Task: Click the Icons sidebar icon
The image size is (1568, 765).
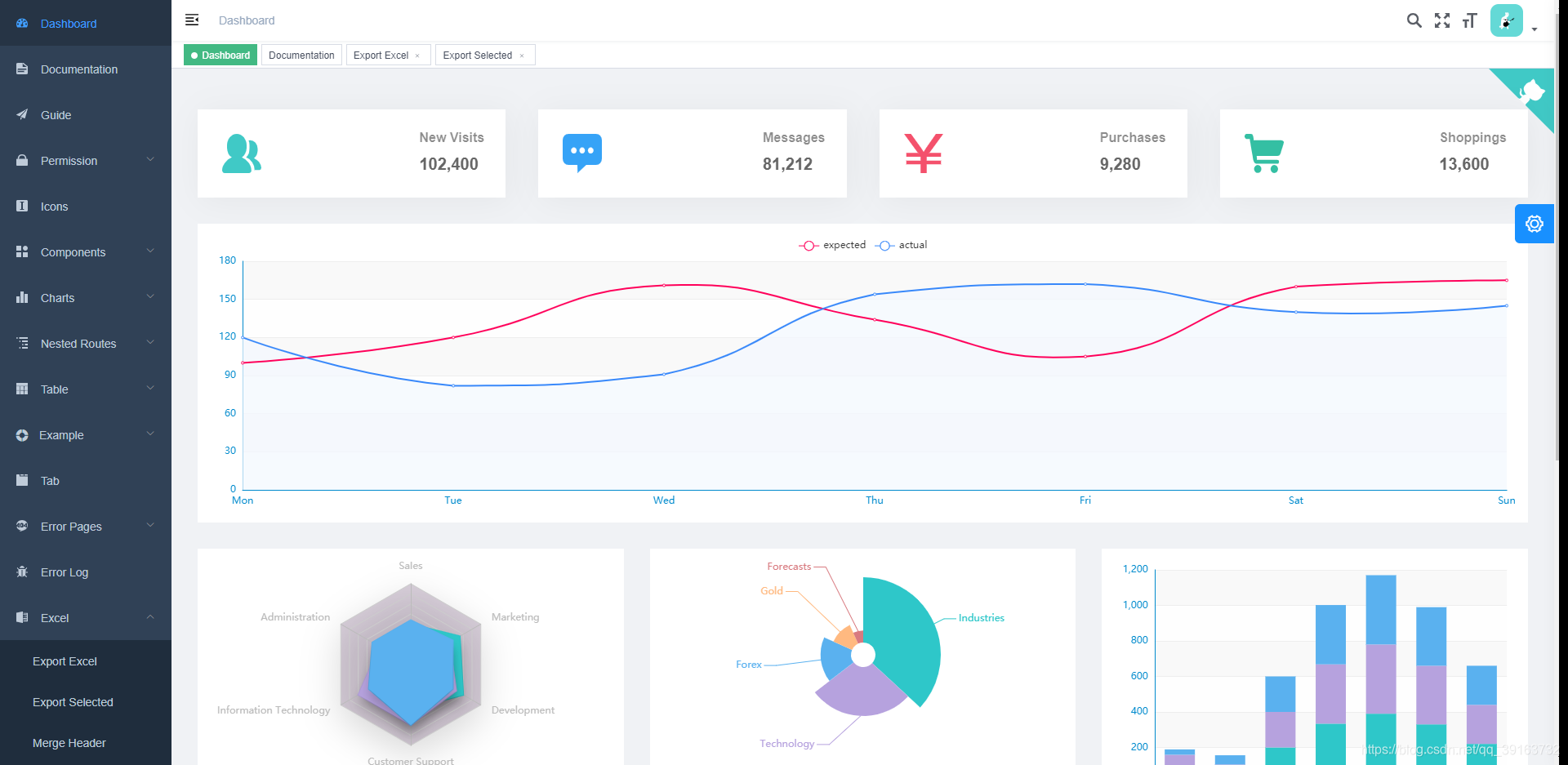Action: [x=22, y=207]
